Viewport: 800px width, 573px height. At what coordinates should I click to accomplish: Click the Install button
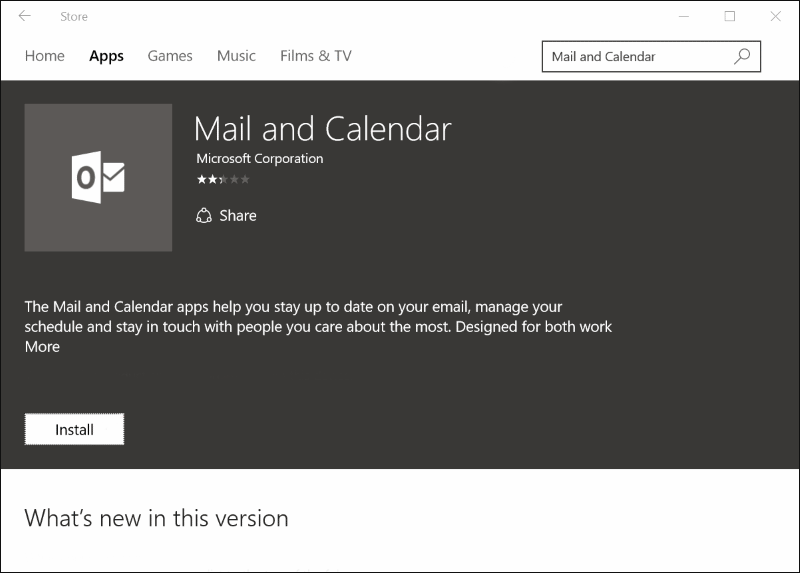[74, 429]
